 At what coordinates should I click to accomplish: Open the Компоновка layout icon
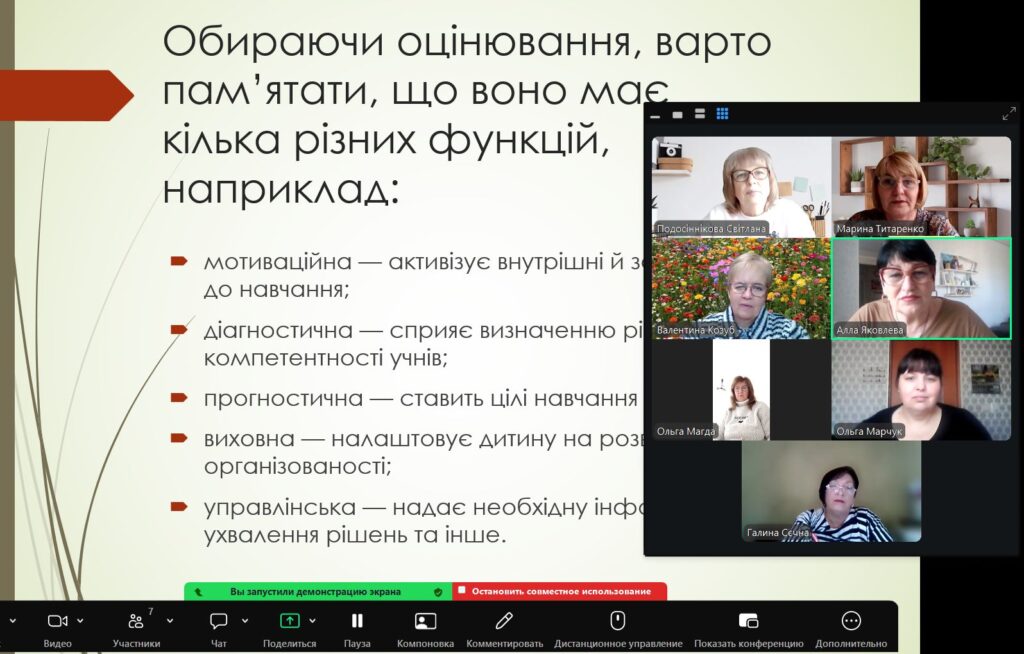(x=425, y=621)
